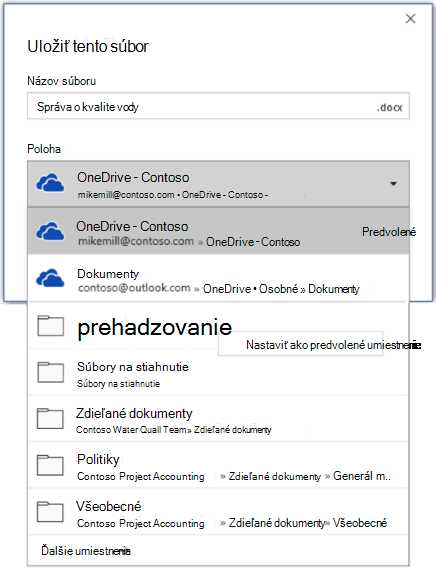Open Ďalšie umiestnenia link

click(86, 551)
